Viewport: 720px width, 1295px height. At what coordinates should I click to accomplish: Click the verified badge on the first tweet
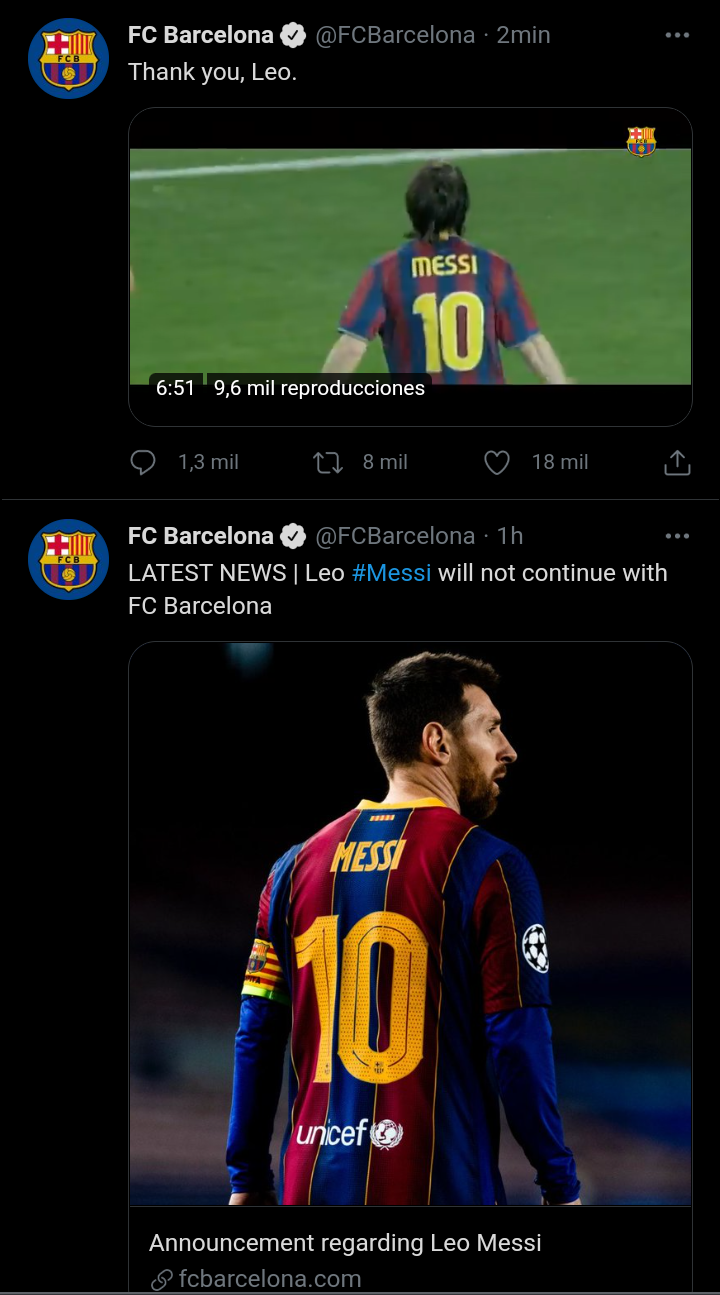coord(293,36)
